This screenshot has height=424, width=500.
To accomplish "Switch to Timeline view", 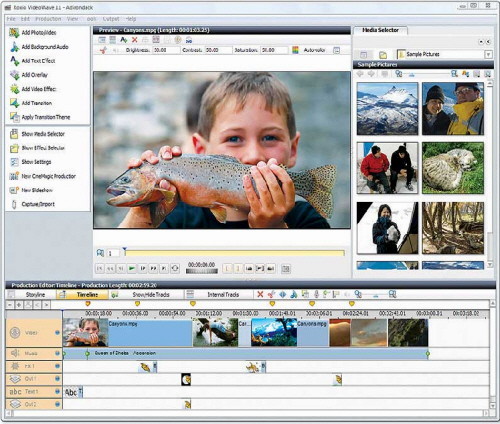I will coord(83,294).
